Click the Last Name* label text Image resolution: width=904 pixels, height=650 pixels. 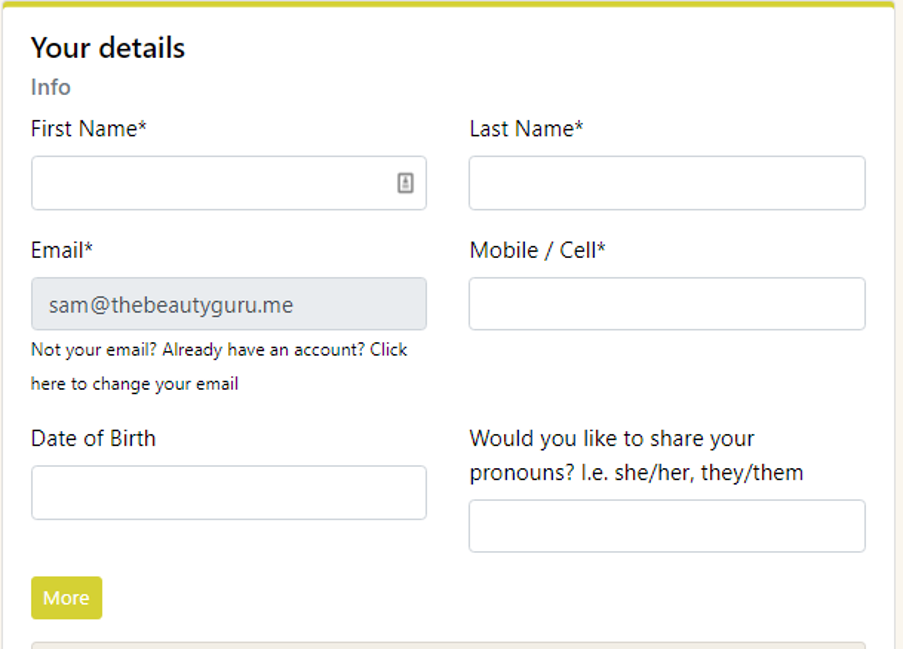[x=526, y=129]
